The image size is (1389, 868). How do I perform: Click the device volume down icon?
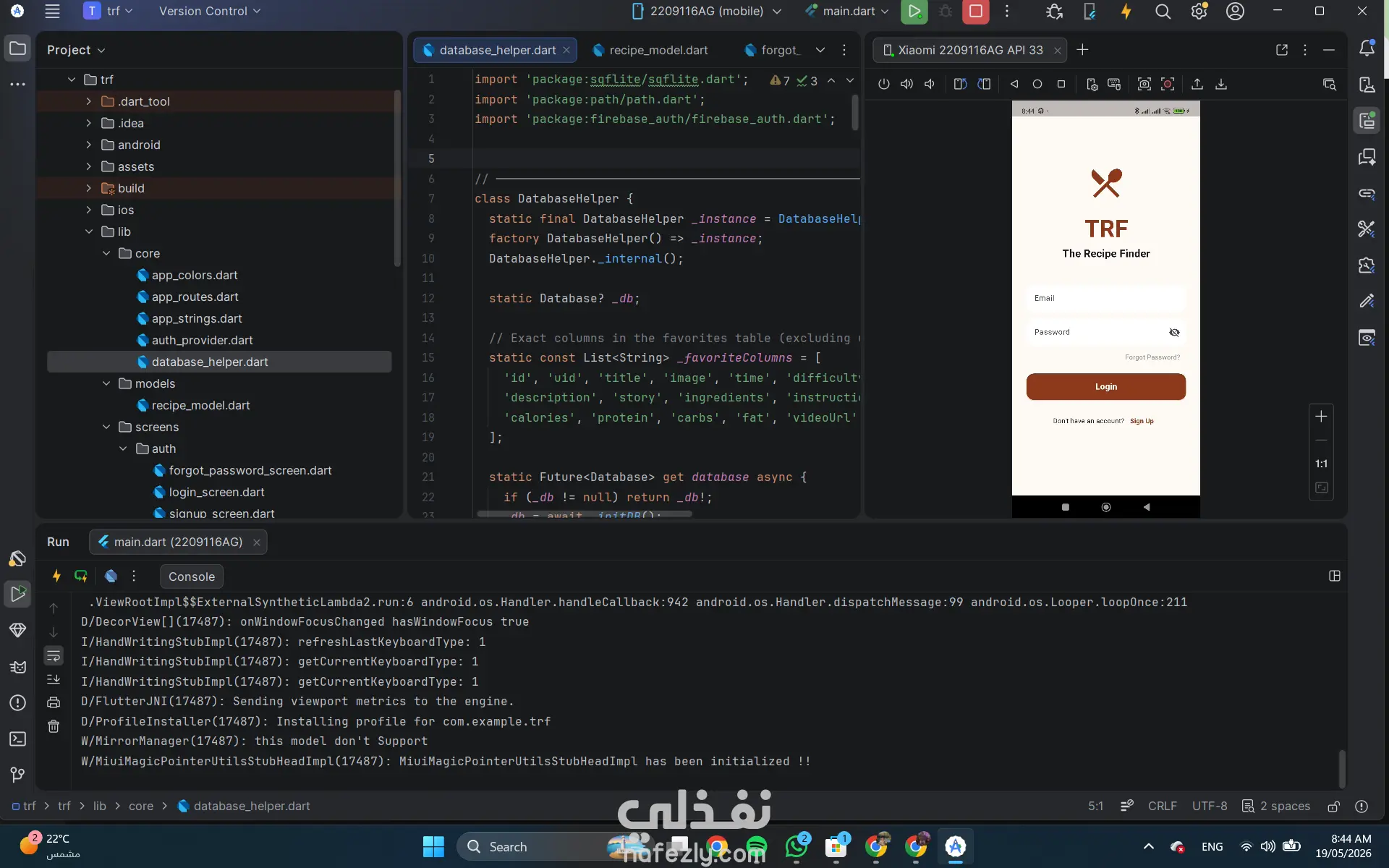coord(930,84)
